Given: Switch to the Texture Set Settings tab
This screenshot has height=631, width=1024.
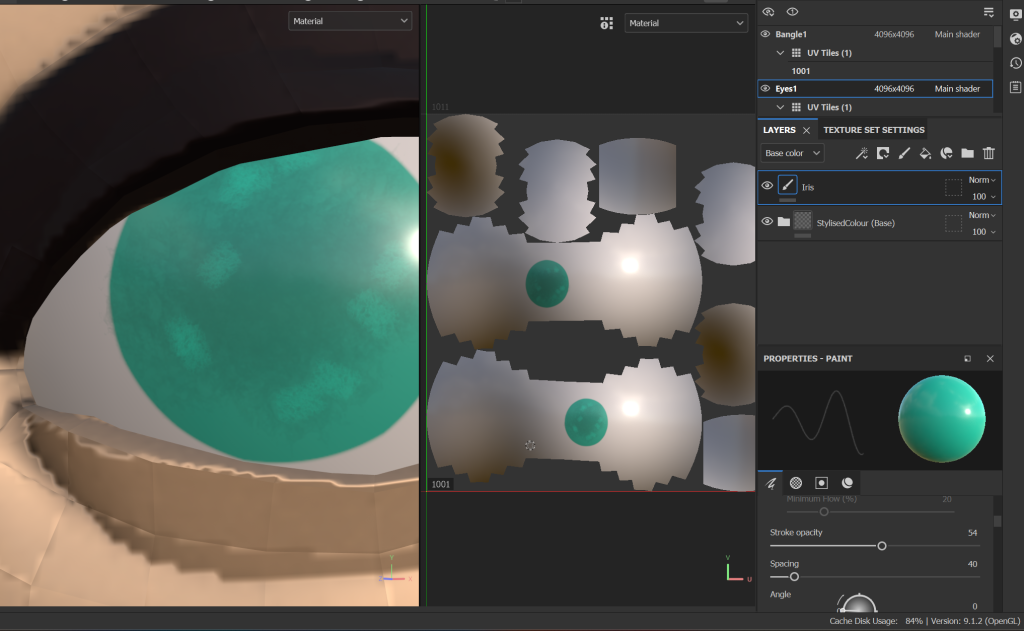Looking at the screenshot, I should click(873, 130).
